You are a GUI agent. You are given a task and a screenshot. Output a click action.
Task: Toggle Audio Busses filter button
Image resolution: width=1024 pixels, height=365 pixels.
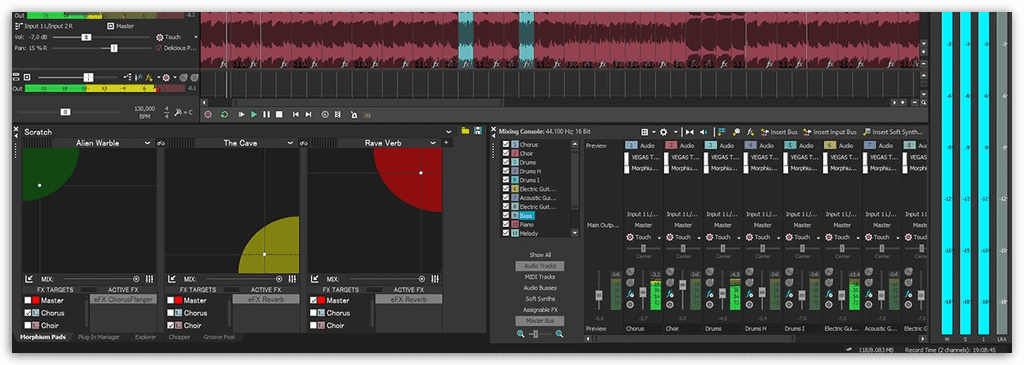pyautogui.click(x=540, y=288)
